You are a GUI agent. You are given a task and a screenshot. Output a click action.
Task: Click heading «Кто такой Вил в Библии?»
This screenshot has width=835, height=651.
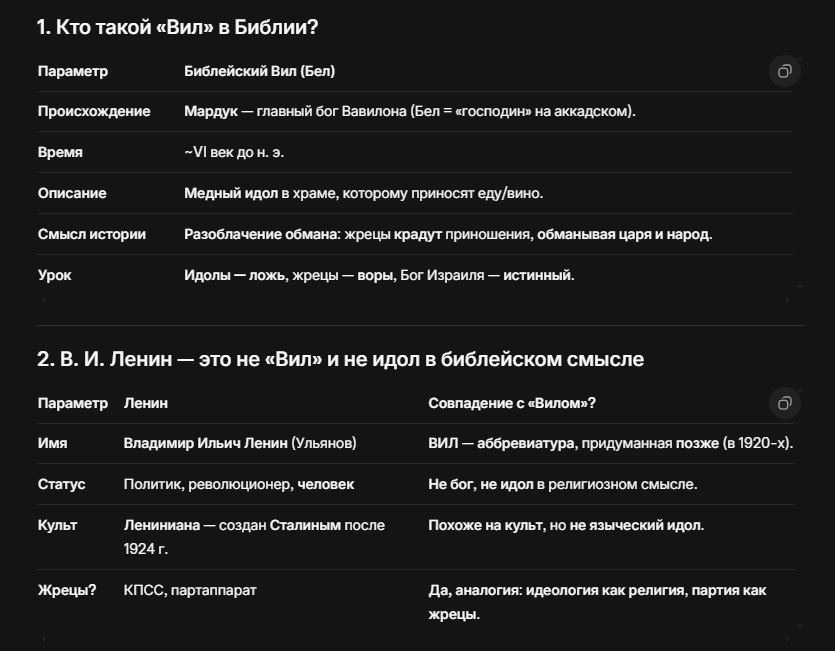coord(177,27)
